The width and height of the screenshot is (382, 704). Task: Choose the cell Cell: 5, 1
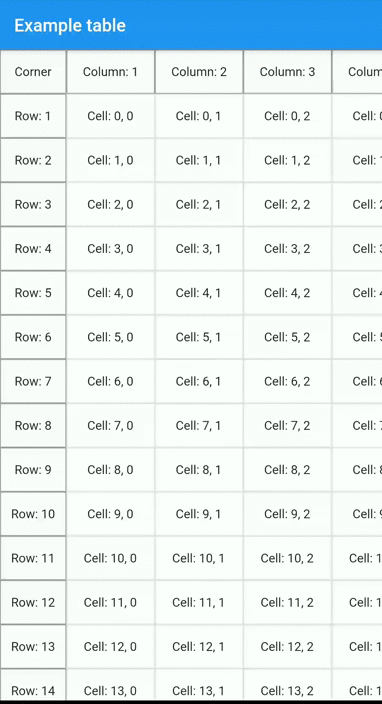point(199,337)
